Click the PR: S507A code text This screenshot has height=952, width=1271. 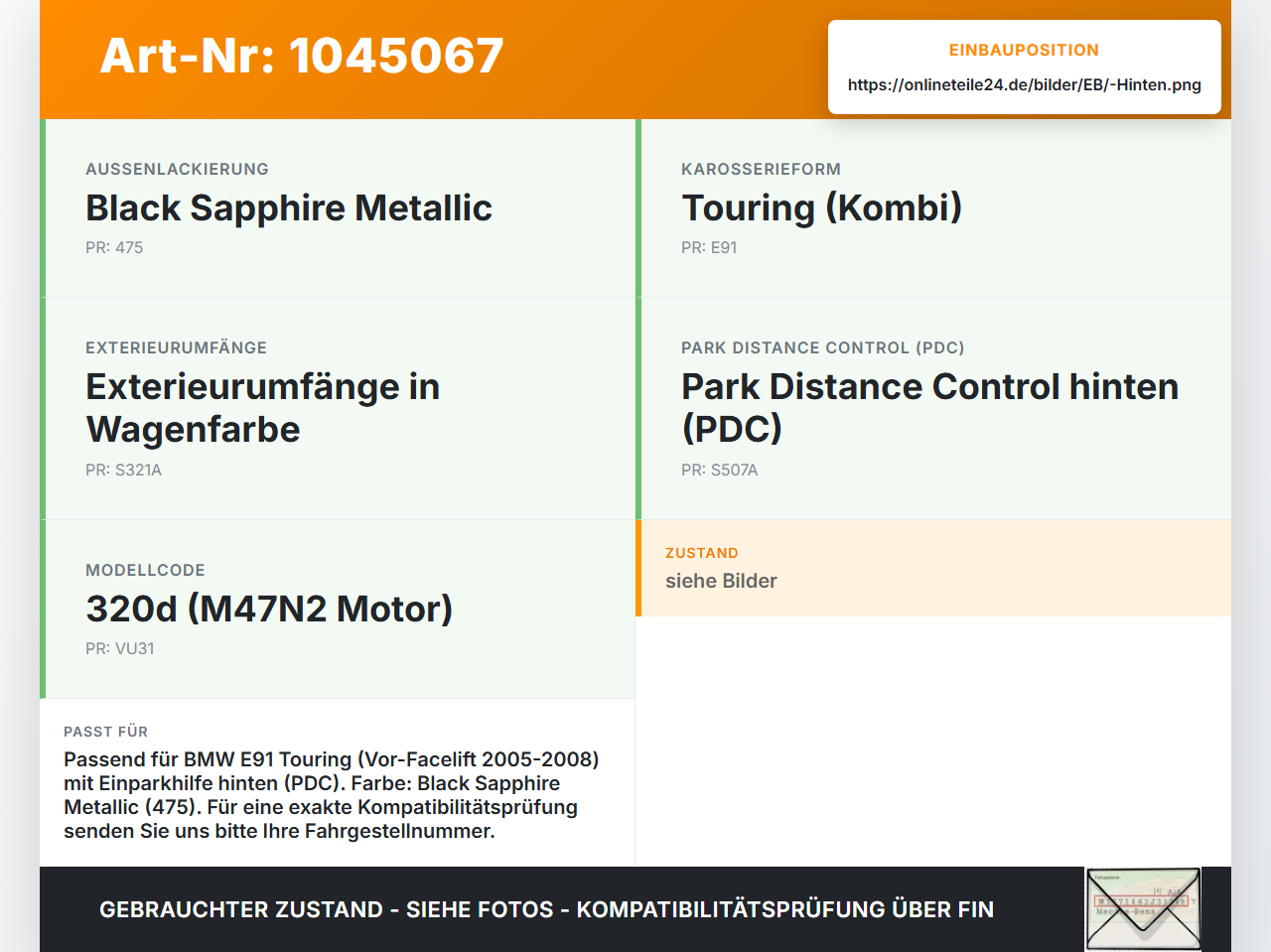pyautogui.click(x=719, y=470)
